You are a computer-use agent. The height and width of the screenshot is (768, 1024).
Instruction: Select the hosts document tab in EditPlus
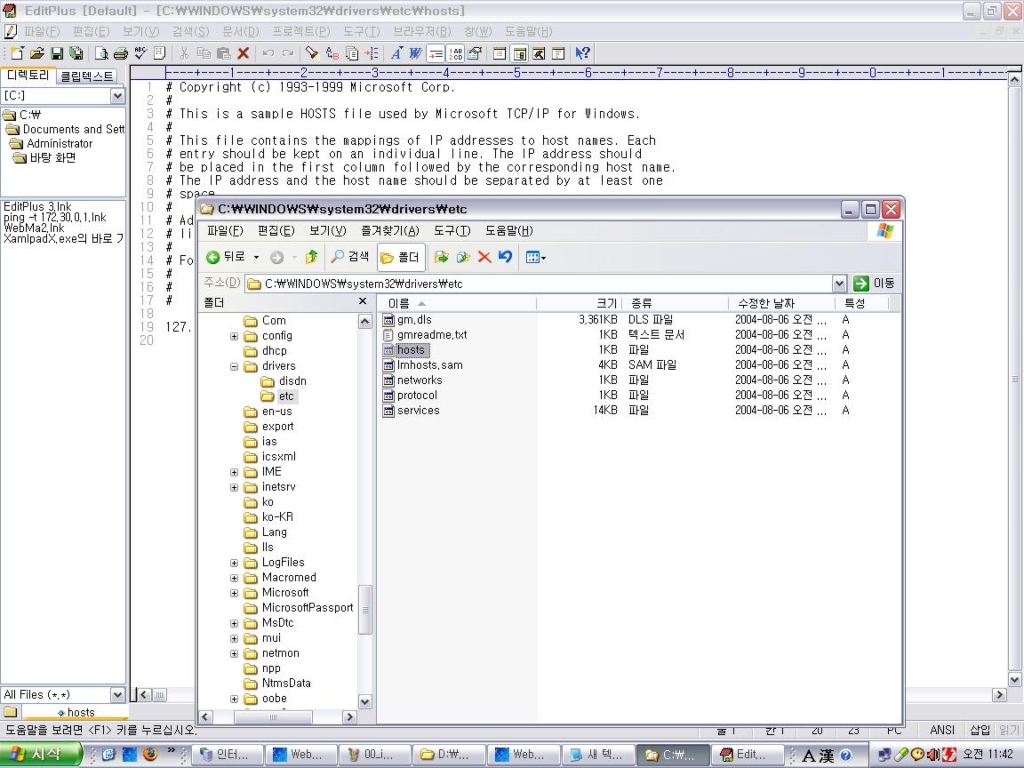[76, 712]
